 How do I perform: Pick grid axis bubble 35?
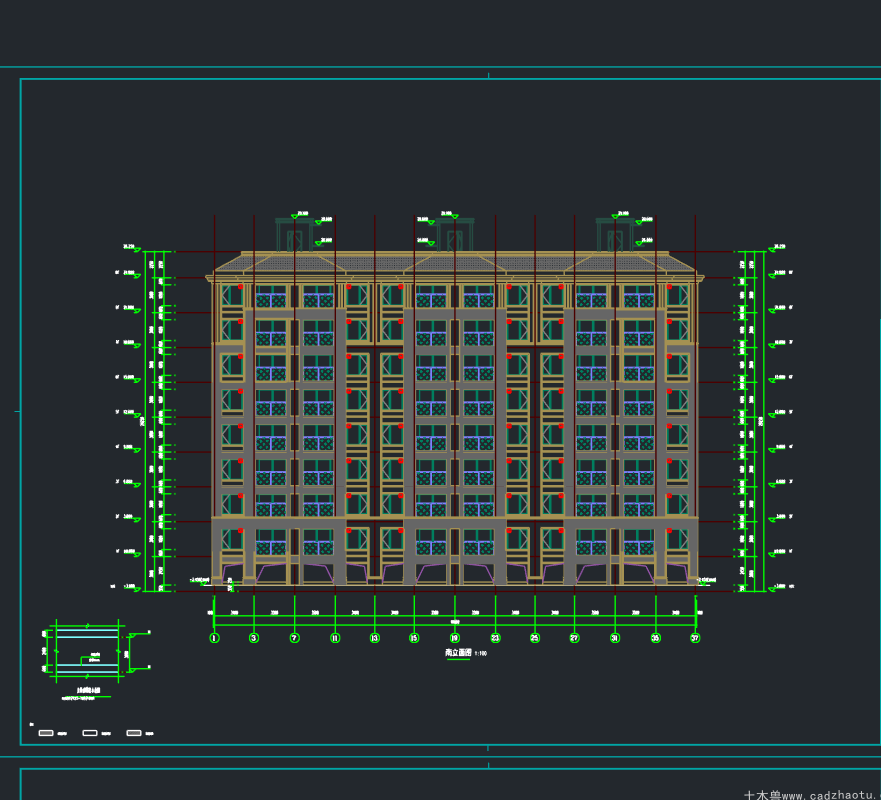click(x=656, y=638)
